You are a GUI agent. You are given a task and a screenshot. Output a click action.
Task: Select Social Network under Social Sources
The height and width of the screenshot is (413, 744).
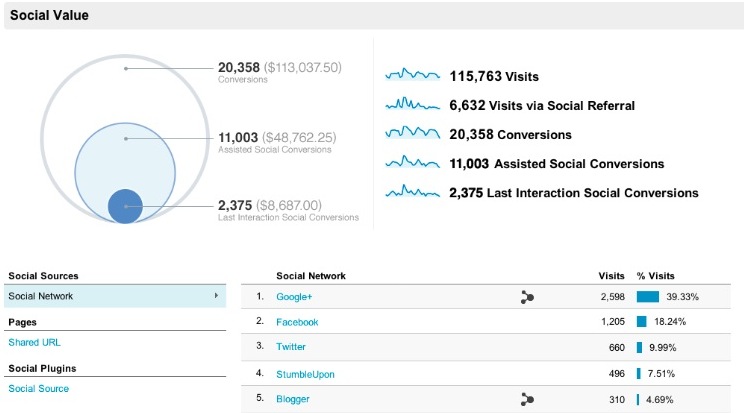click(41, 296)
